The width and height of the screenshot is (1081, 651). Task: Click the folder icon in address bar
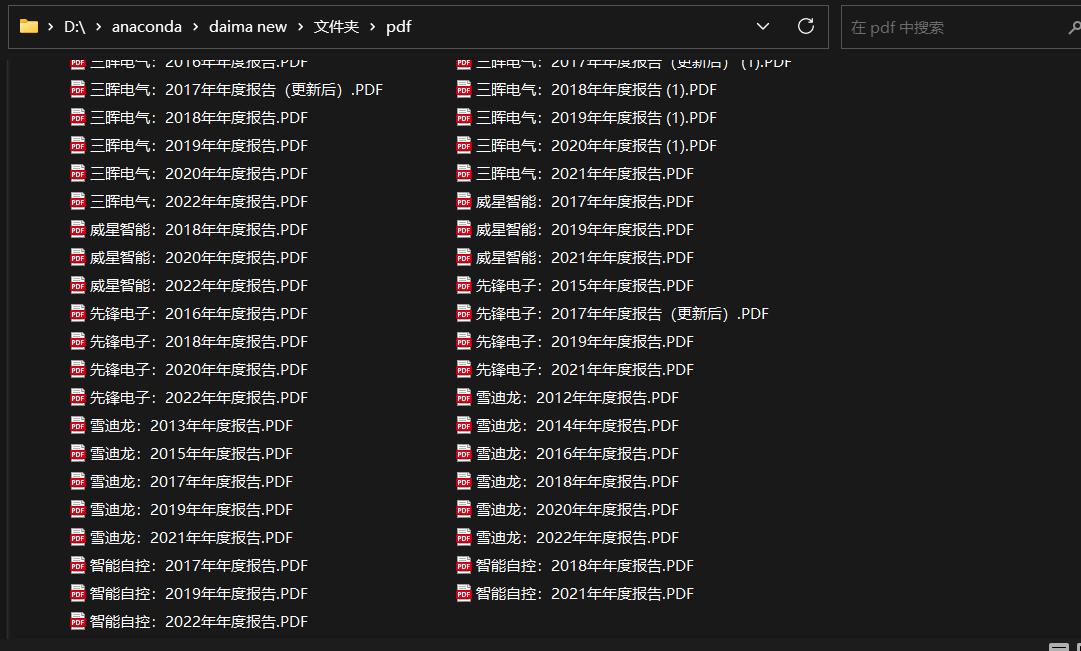pyautogui.click(x=29, y=27)
